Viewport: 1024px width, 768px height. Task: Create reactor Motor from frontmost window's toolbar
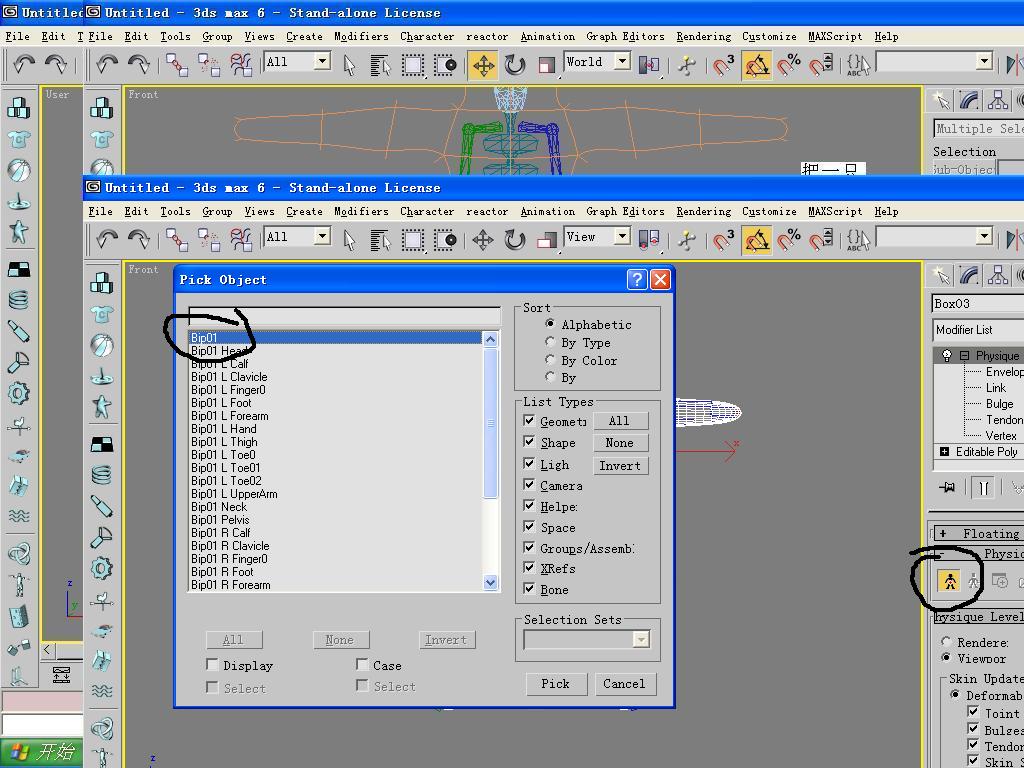coord(101,568)
